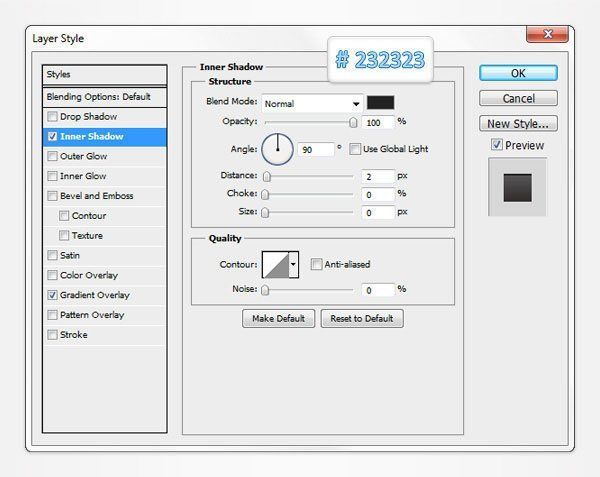Viewport: 600px width, 477px height.
Task: Uncheck the Gradient Overlay checkbox
Action: point(52,295)
